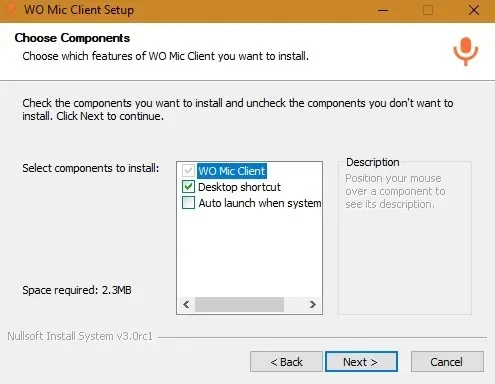
Task: Go back with the < Back button
Action: click(286, 362)
